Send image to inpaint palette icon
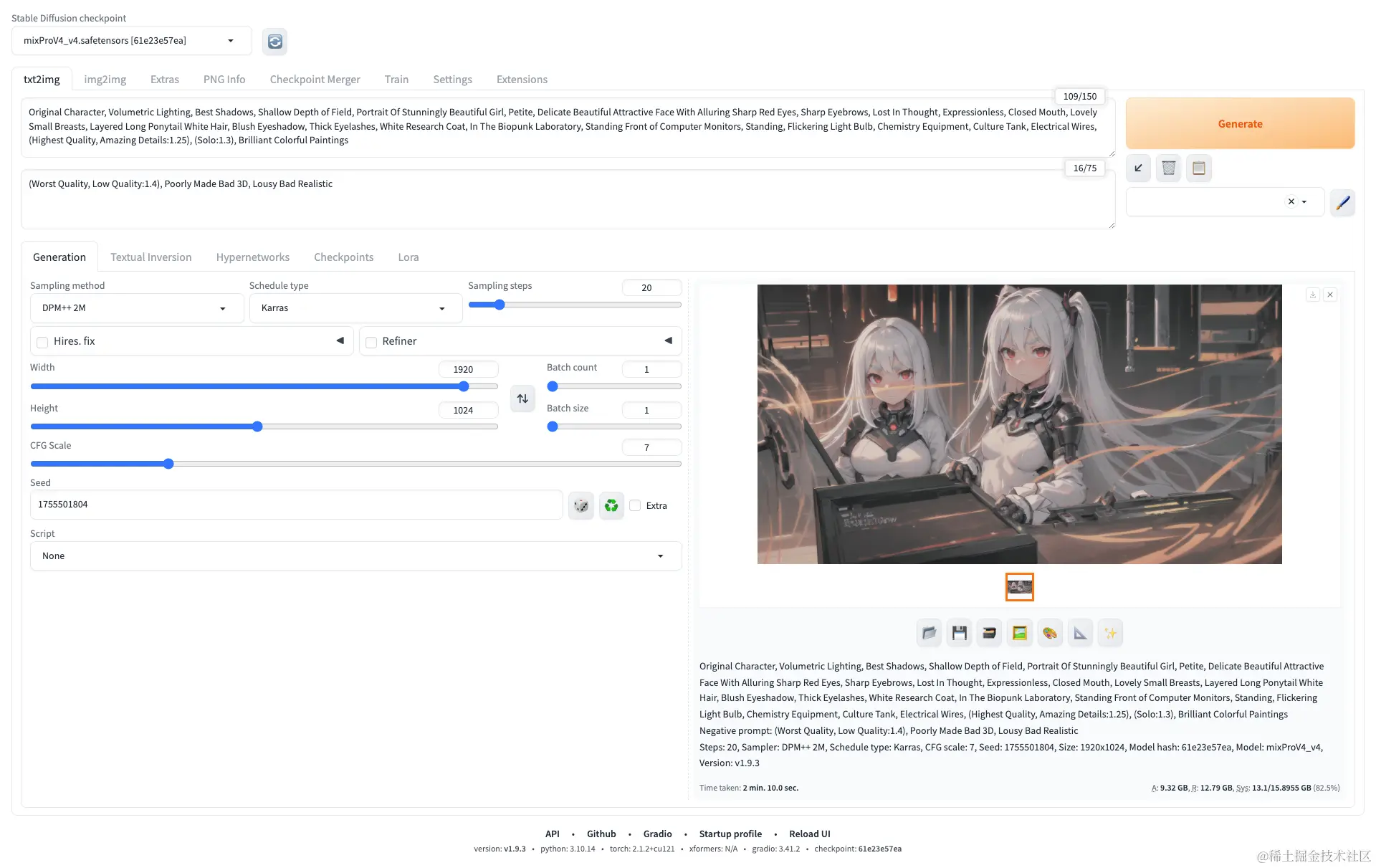The image size is (1376, 868). click(1050, 633)
